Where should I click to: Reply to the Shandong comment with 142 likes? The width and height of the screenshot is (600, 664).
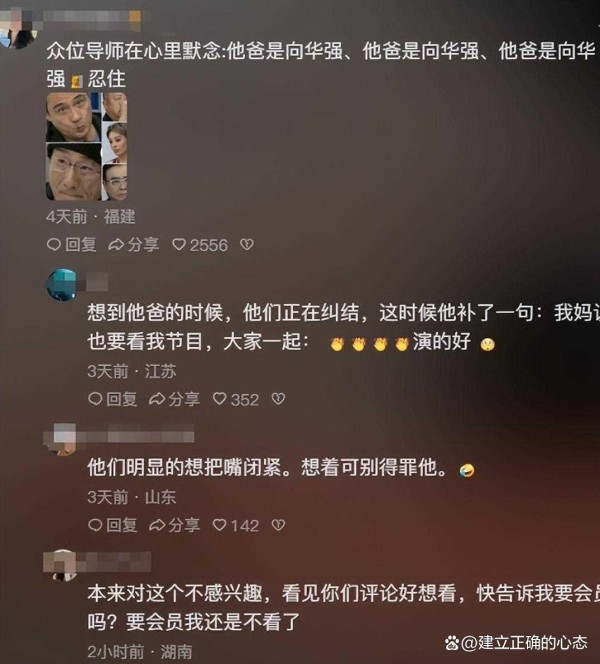pyautogui.click(x=112, y=525)
